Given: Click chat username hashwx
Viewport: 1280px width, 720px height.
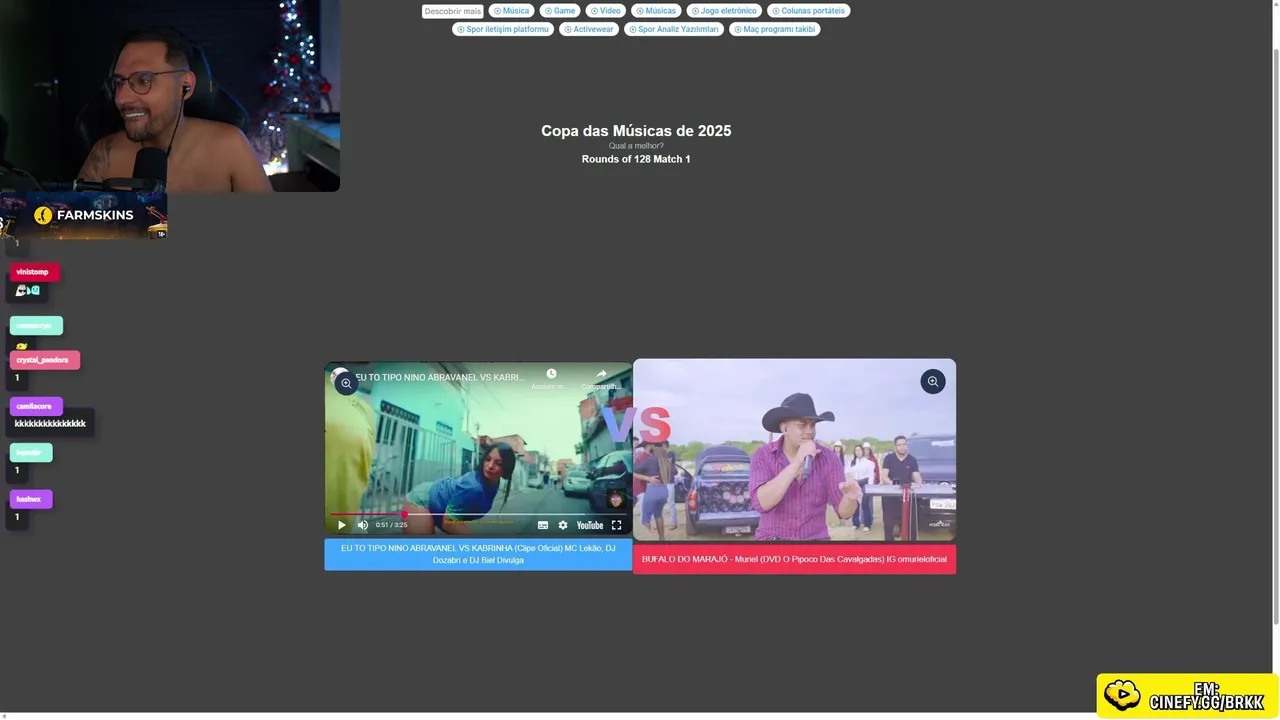Looking at the screenshot, I should pos(29,499).
